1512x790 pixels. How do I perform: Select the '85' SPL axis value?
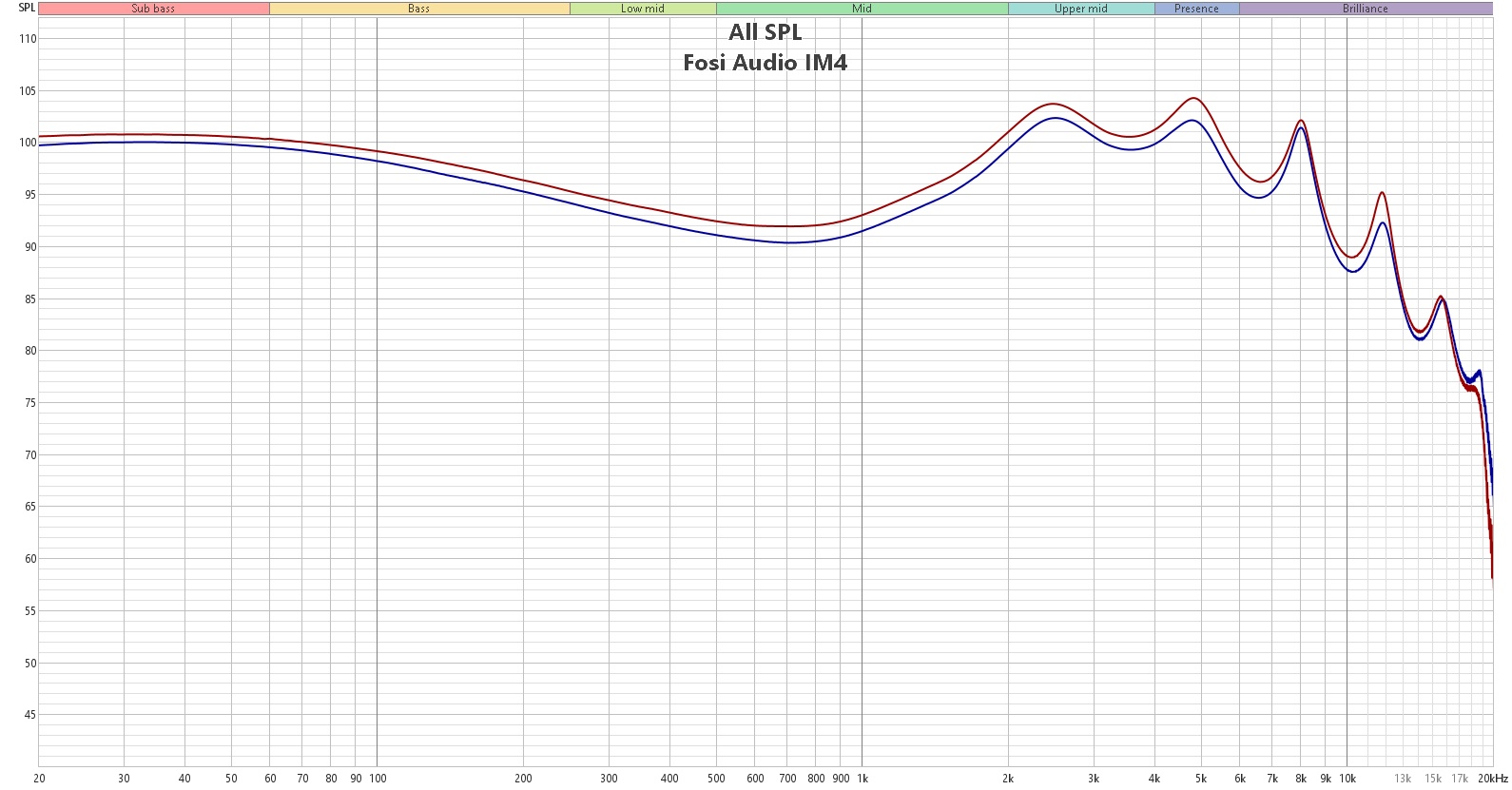click(x=30, y=299)
